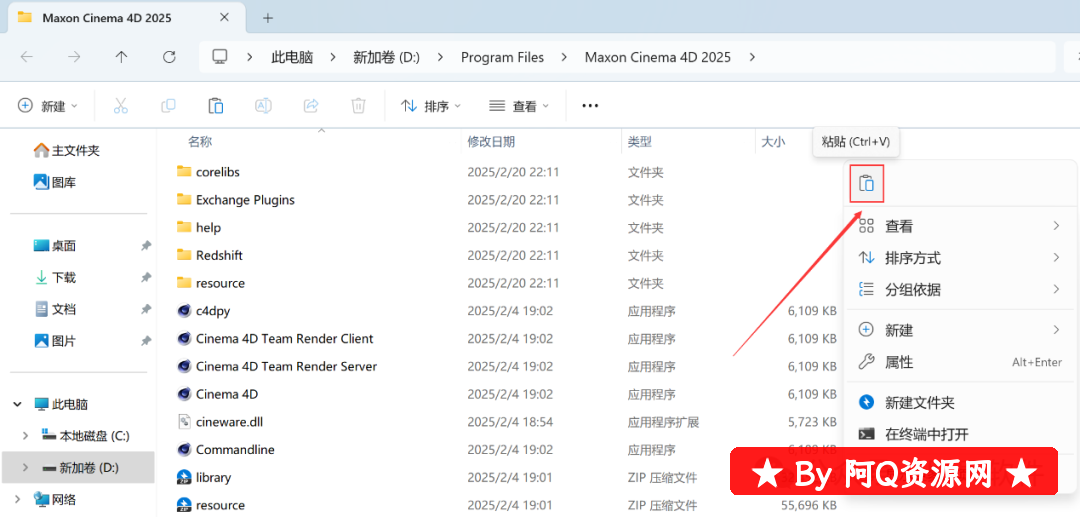This screenshot has width=1080, height=517.
Task: Select the help folder name
Action: tap(208, 227)
